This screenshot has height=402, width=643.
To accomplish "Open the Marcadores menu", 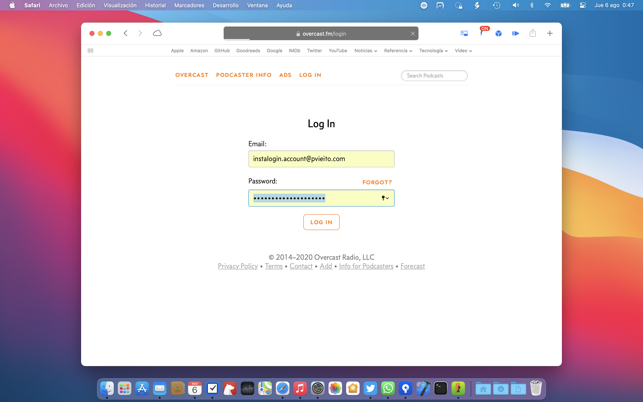I will [x=189, y=5].
